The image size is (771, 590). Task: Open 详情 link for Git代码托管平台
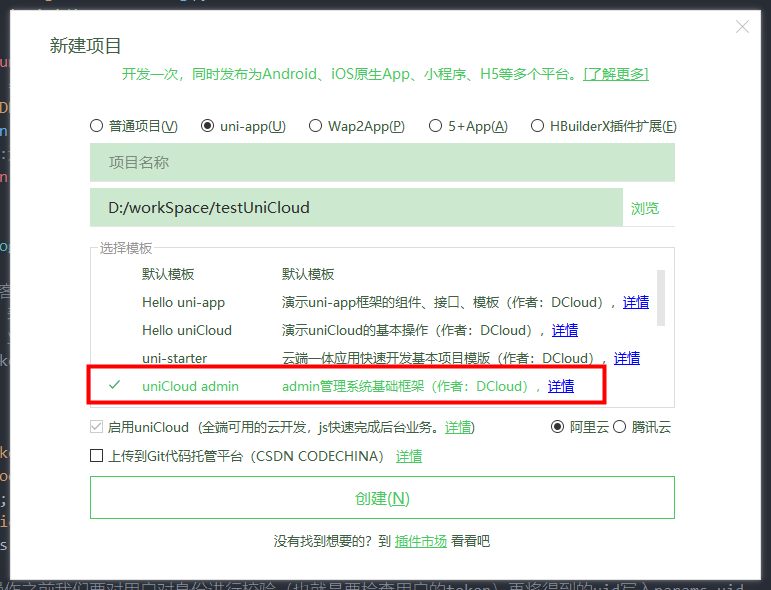409,456
